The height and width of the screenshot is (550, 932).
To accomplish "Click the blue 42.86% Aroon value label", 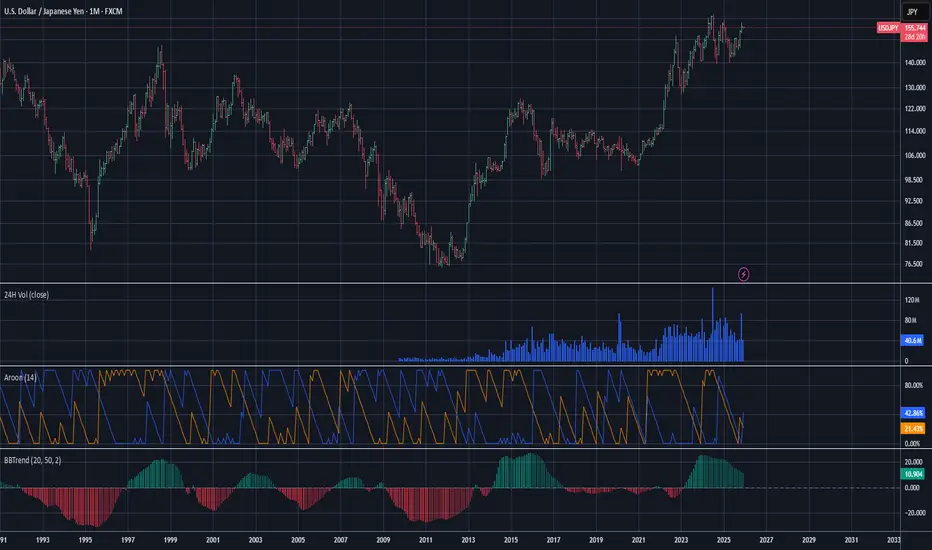I will click(913, 413).
